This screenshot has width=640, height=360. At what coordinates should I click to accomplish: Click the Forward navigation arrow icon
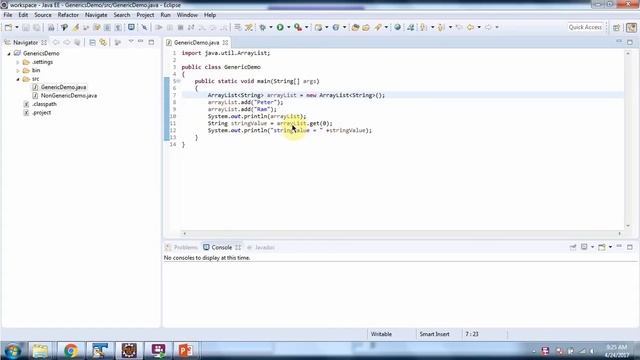489,27
